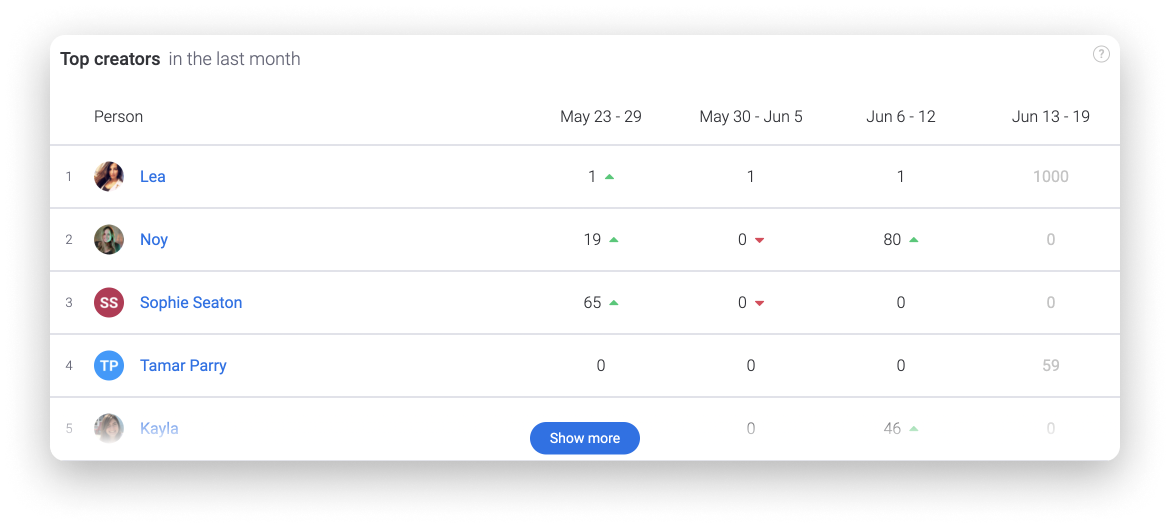Click Tamar Parry's TP avatar badge
The height and width of the screenshot is (526, 1170).
point(109,366)
